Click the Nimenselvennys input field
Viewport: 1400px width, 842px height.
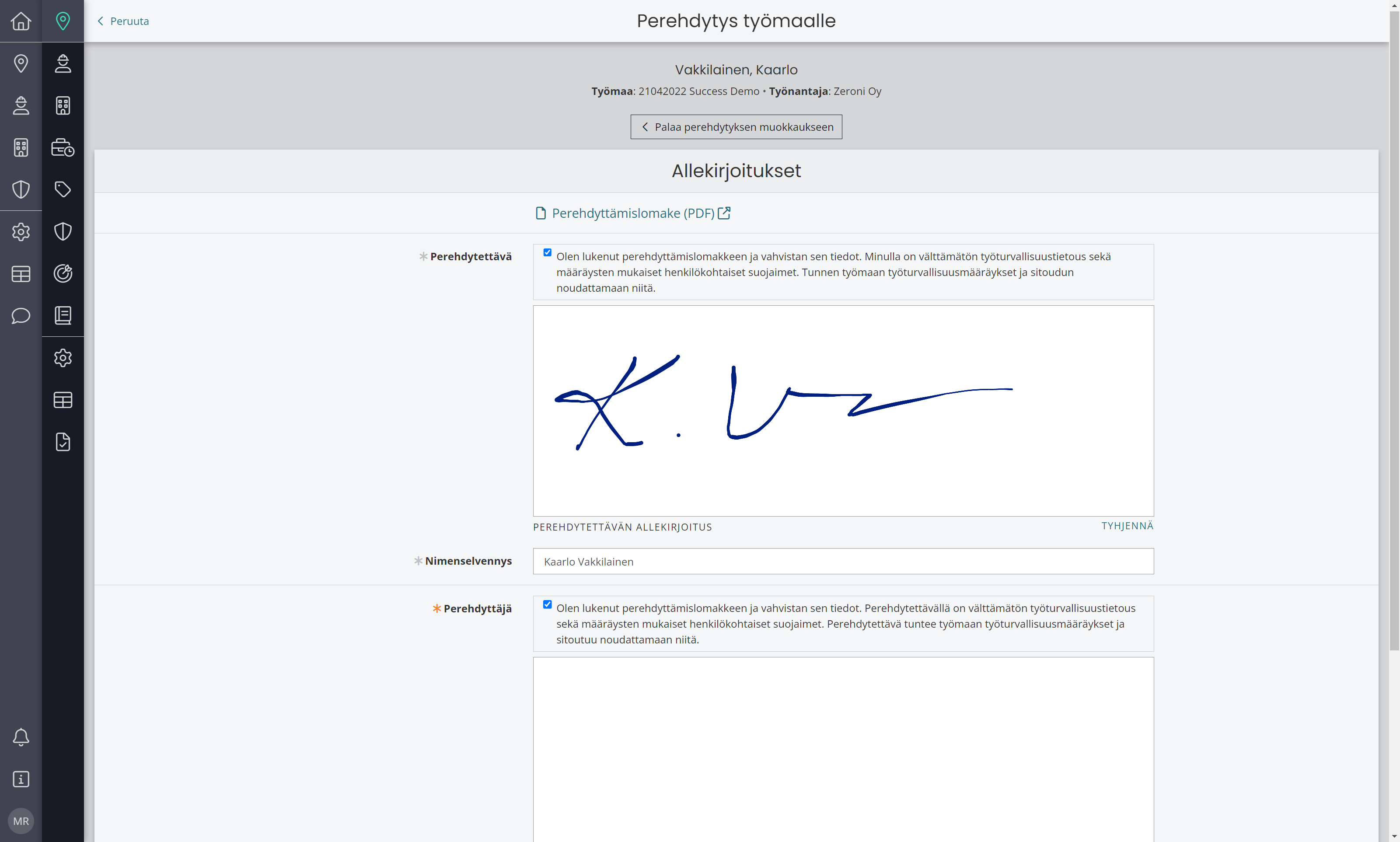(844, 561)
